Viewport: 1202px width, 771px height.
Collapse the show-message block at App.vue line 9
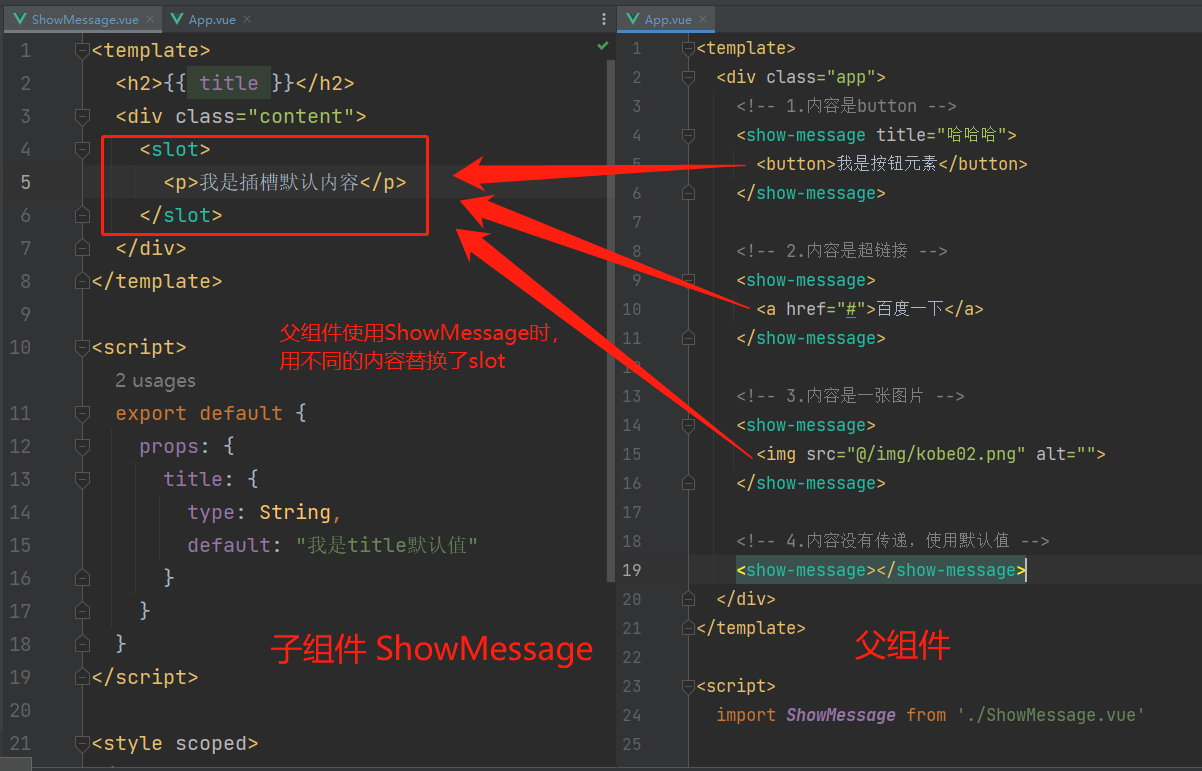(x=687, y=280)
